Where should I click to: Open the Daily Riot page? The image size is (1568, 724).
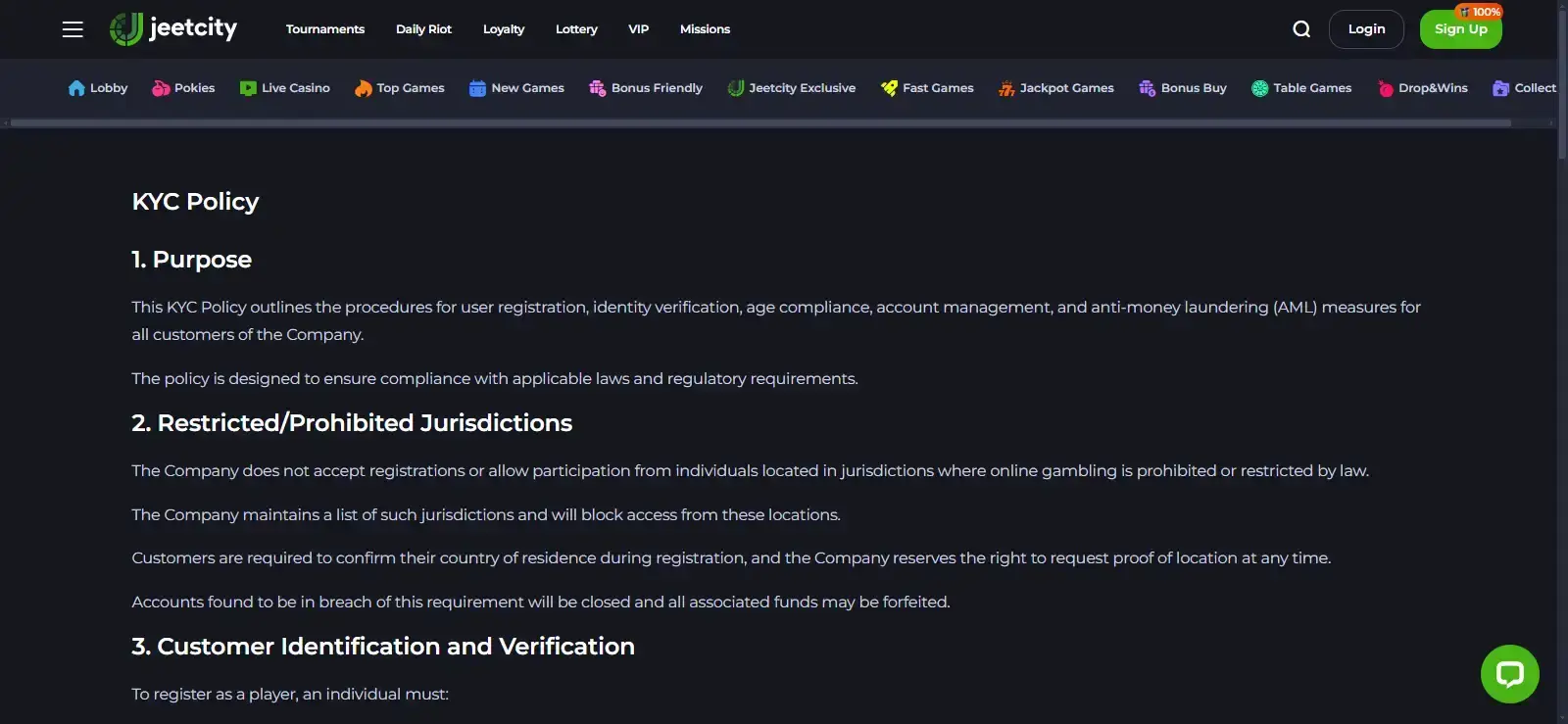pos(423,29)
